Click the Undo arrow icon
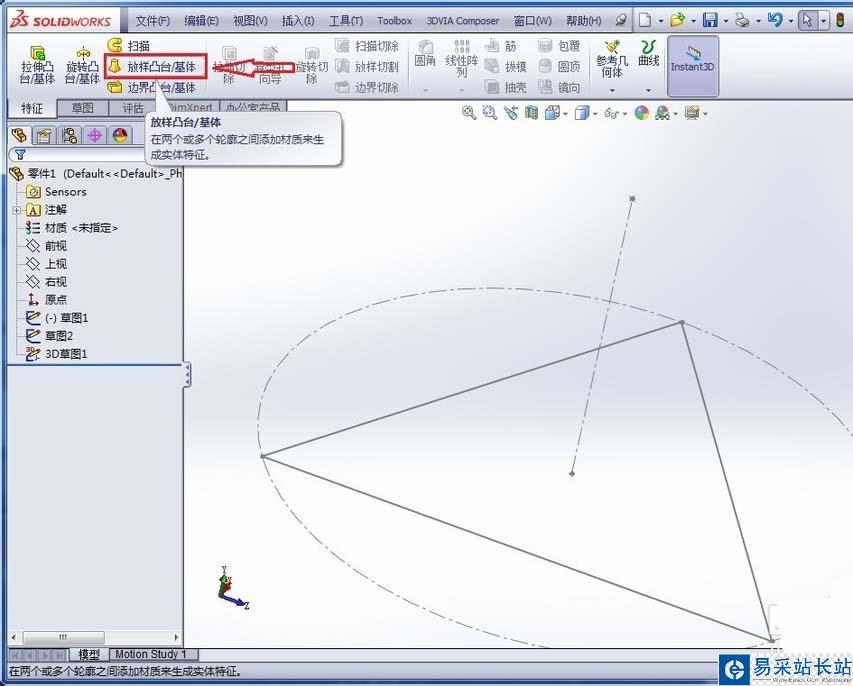853x686 pixels. click(x=775, y=21)
